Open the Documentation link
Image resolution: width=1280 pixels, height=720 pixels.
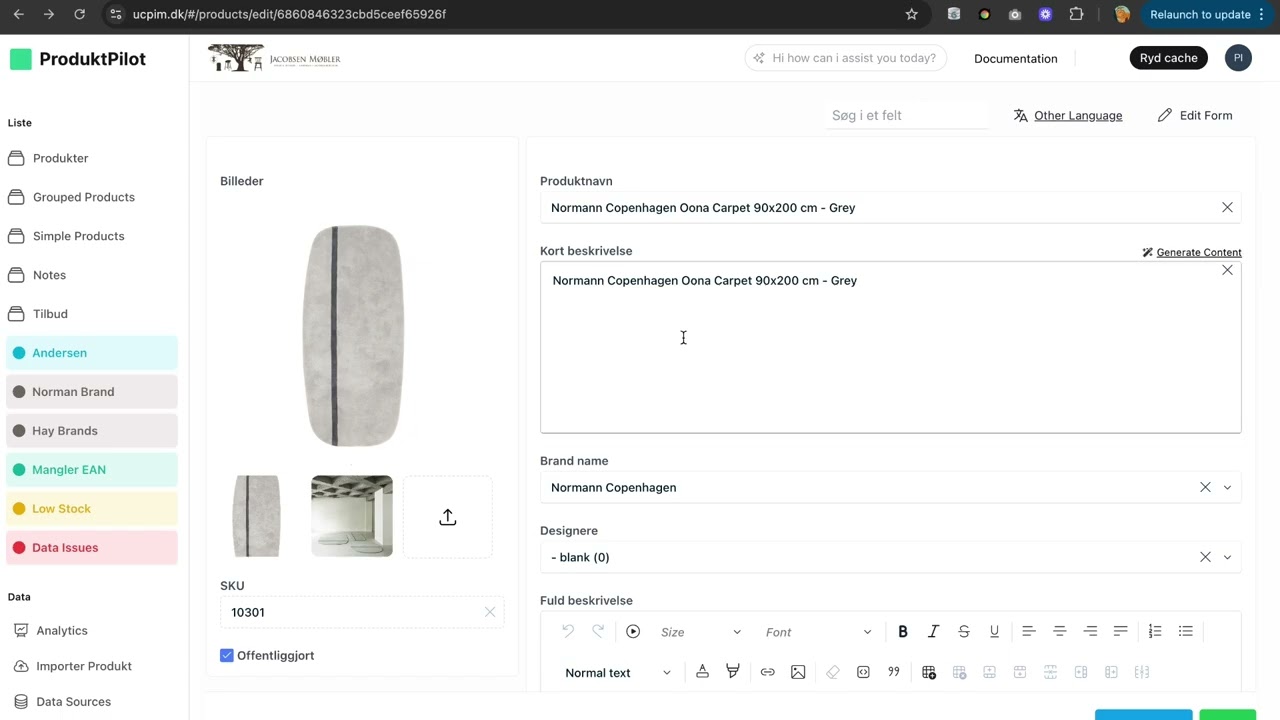[x=1015, y=58]
